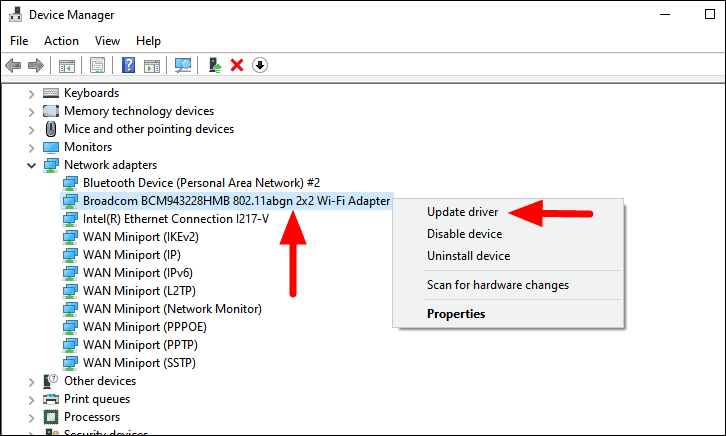Click the Network adapters category icon

(x=51, y=165)
